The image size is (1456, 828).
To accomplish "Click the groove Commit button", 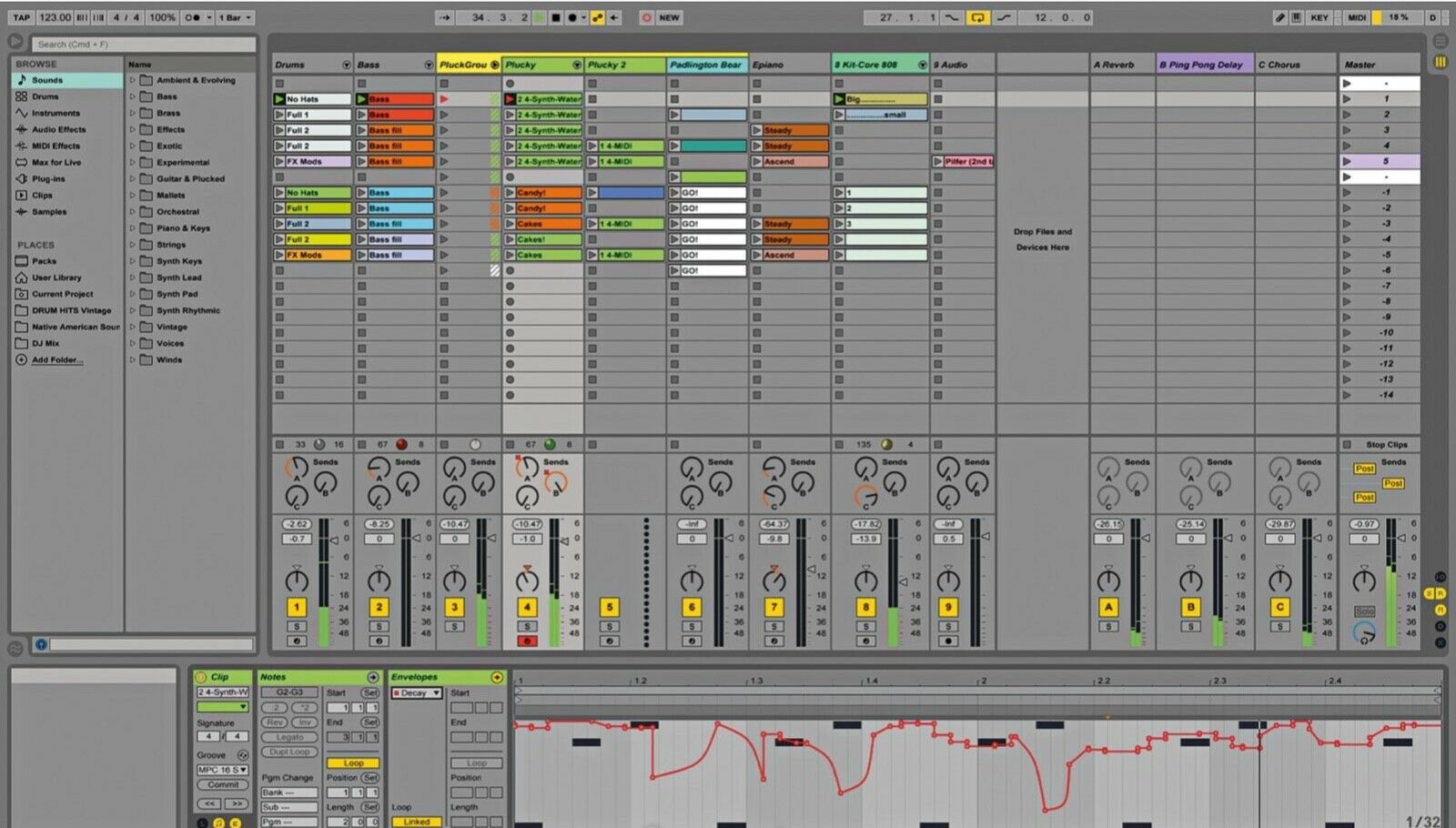I will 223,784.
